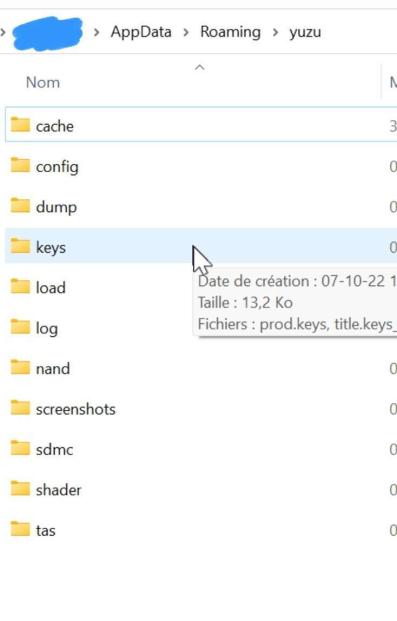Select the keys folder icon
The image size is (397, 621).
[20, 246]
